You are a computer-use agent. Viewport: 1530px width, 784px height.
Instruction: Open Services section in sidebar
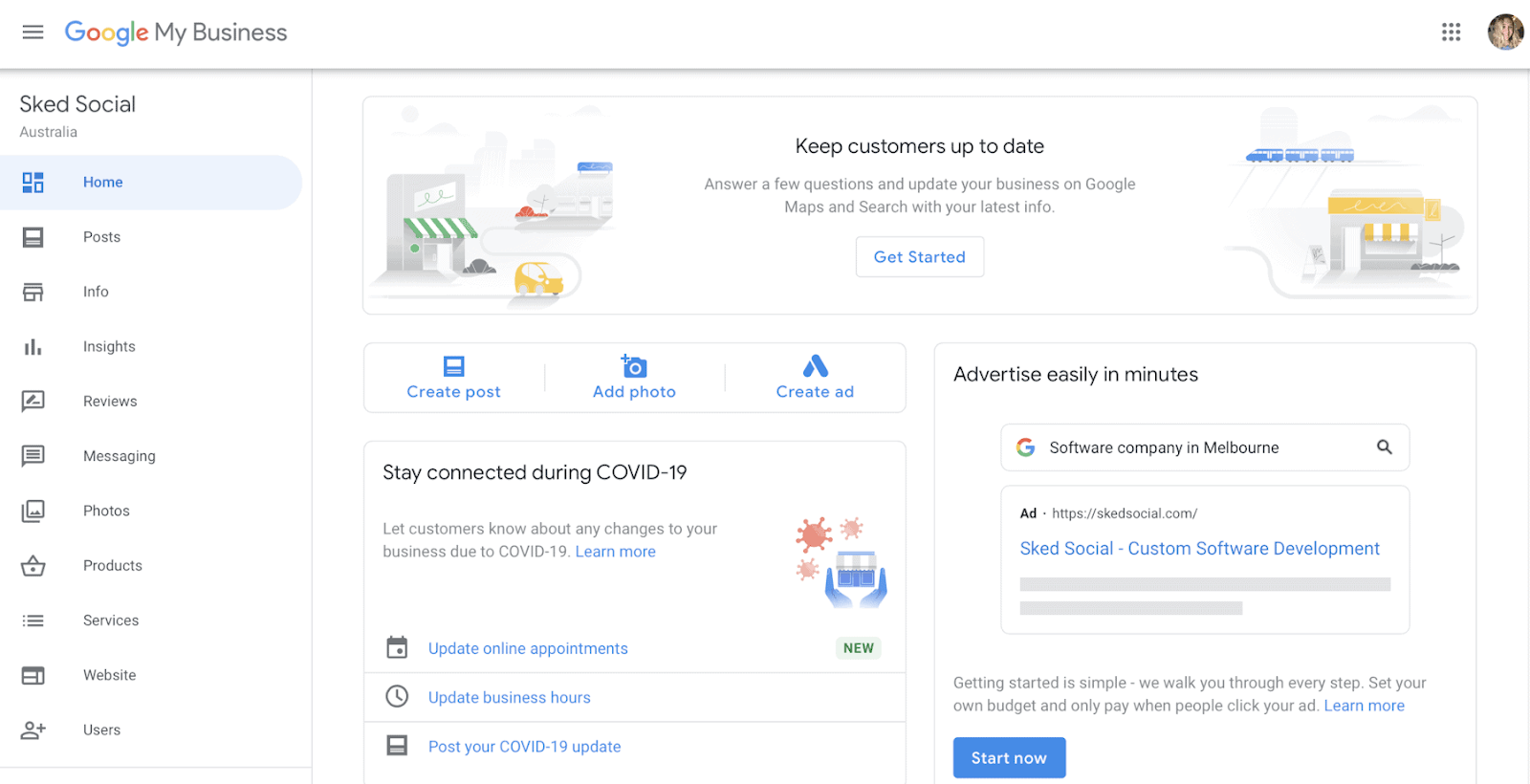pos(151,621)
